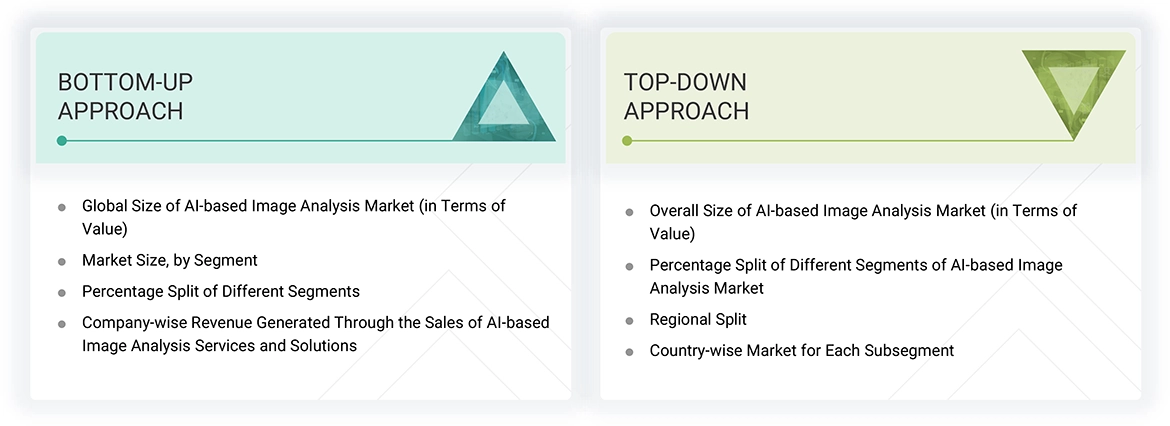
Task: Click the Market Size, by Segment item
Action: [170, 260]
